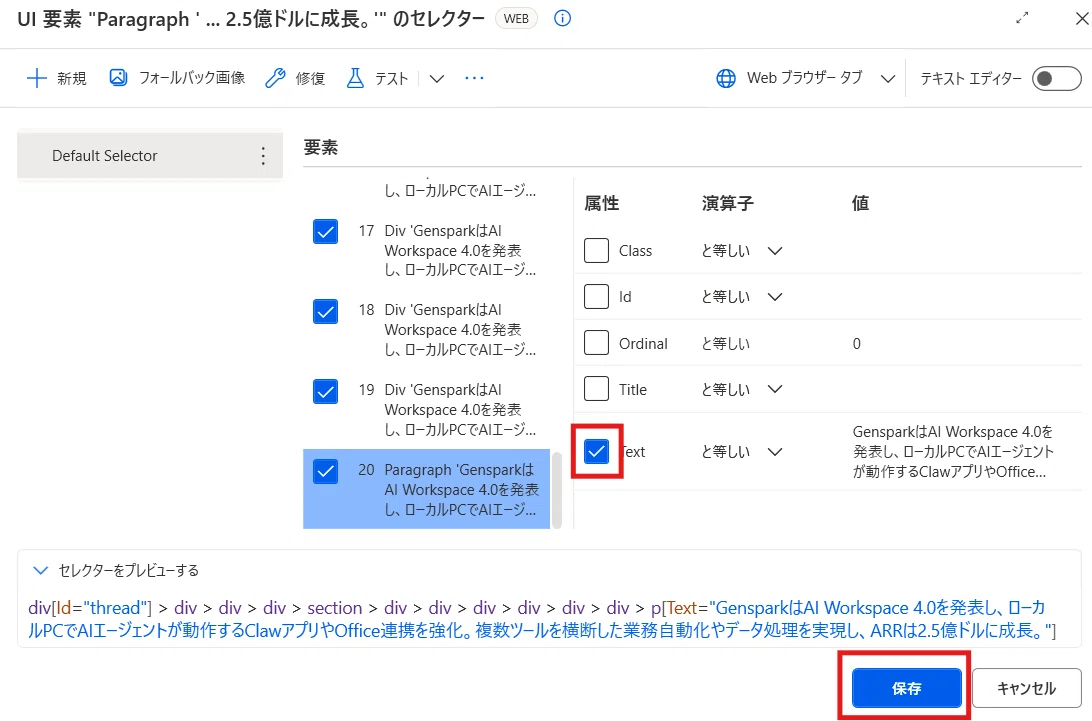1092x721 pixels.
Task: Enable the Class attribute checkbox
Action: tap(596, 250)
